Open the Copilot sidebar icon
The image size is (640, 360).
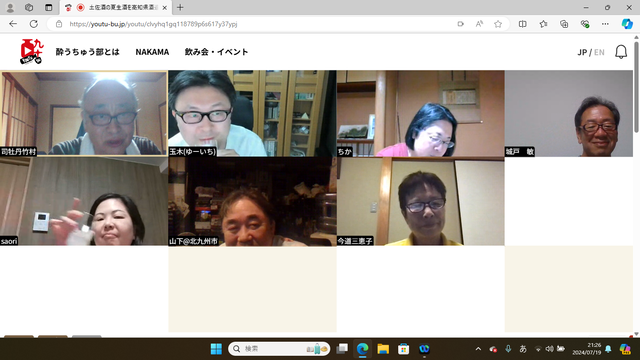click(627, 24)
